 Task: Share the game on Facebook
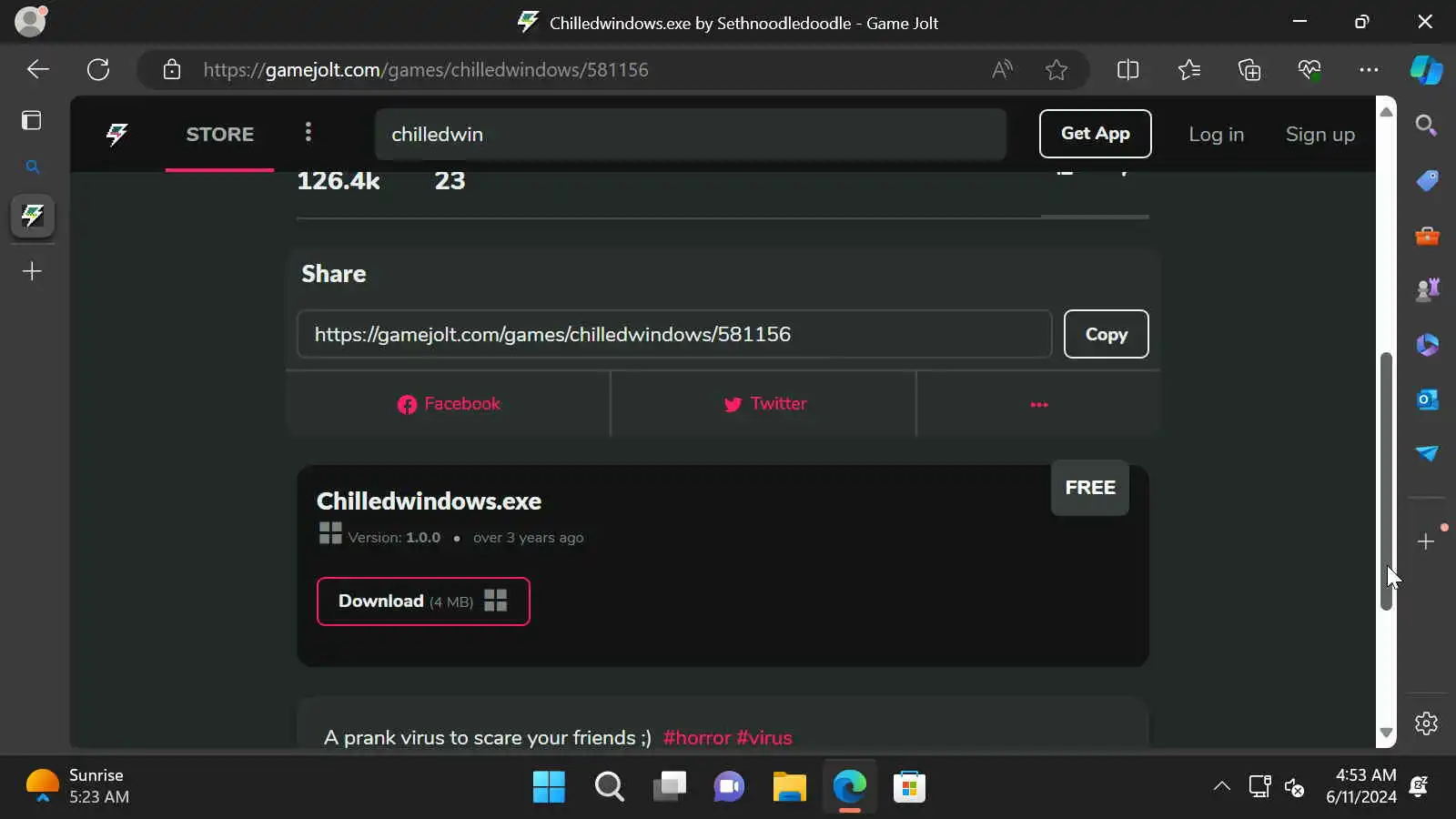click(449, 404)
